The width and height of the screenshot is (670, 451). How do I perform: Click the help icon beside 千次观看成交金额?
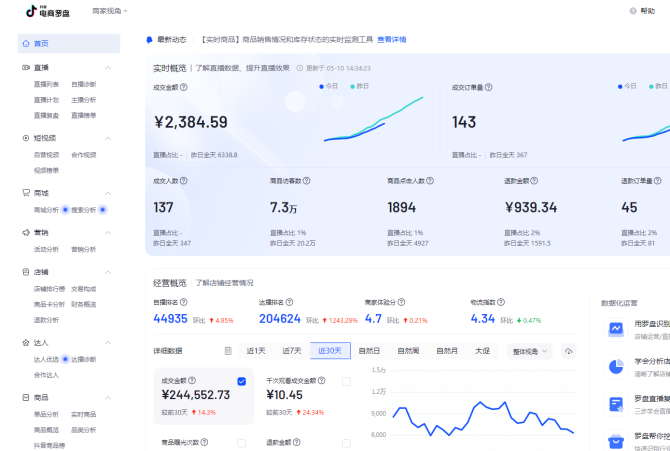coord(321,380)
